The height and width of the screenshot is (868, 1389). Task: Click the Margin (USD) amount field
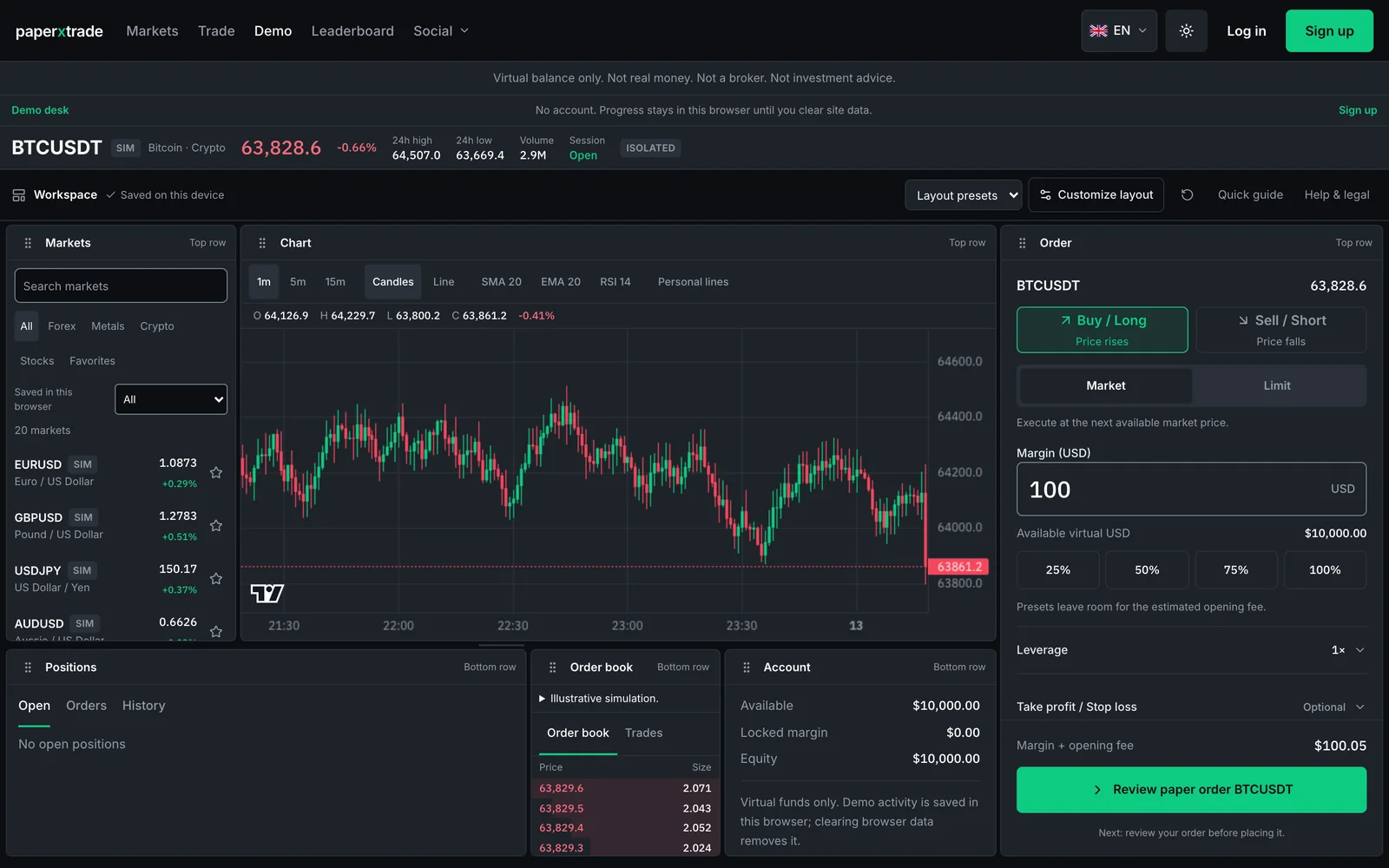[x=1191, y=490]
